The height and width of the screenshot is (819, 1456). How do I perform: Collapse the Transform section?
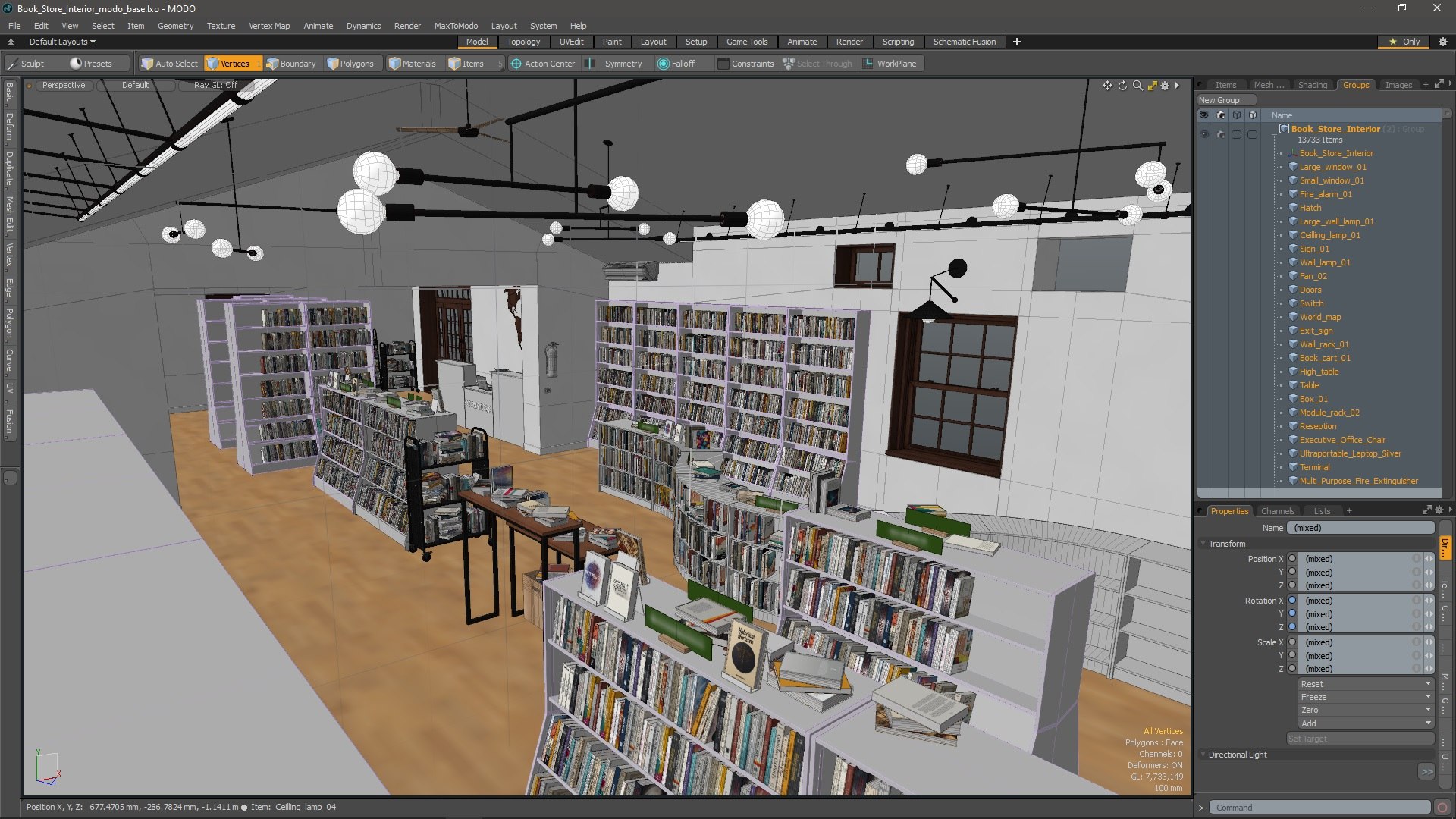pyautogui.click(x=1203, y=544)
